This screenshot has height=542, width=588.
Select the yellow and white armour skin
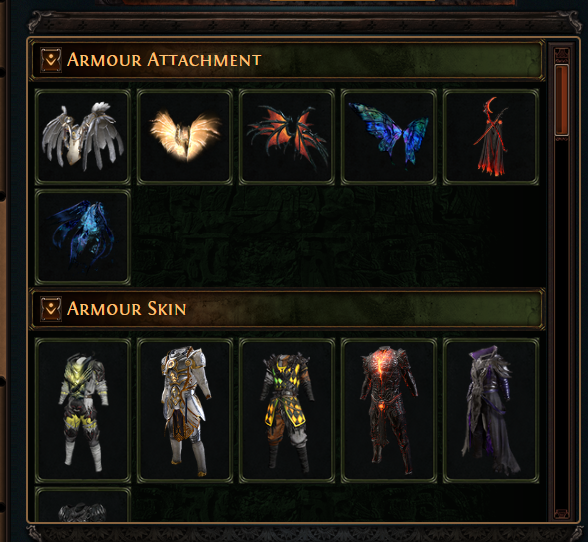(x=82, y=410)
